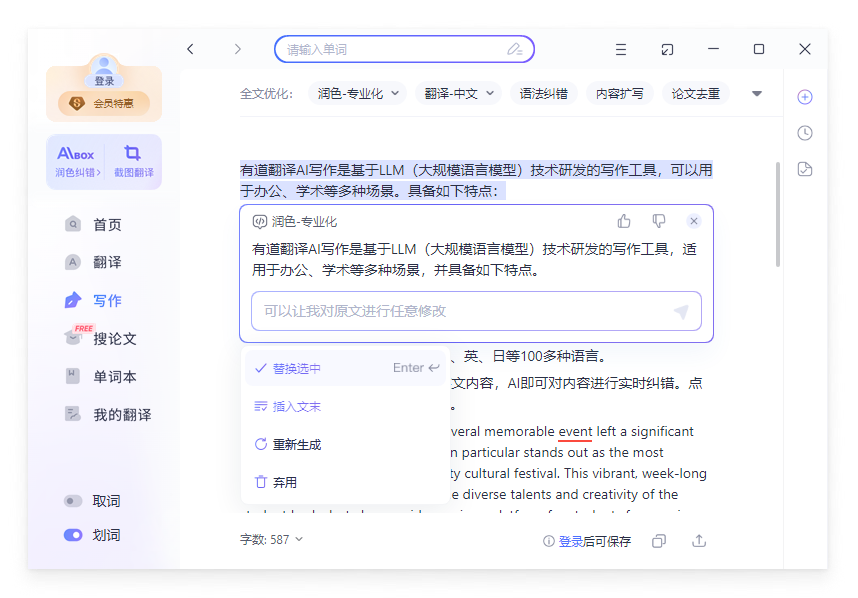
Task: Open history clock icon in right sidebar
Action: coord(805,133)
